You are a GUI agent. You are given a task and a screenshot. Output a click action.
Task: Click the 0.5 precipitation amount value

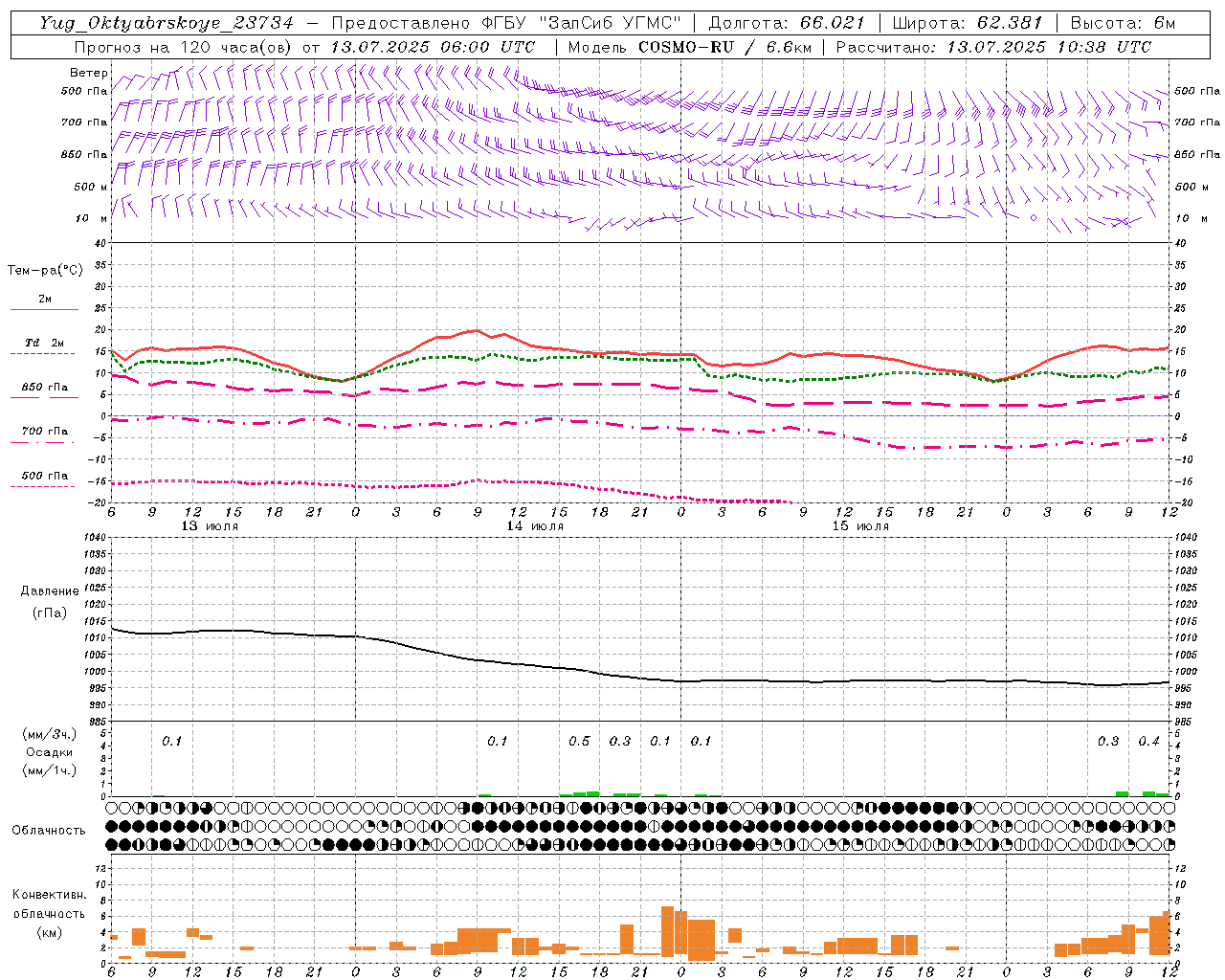click(x=579, y=742)
